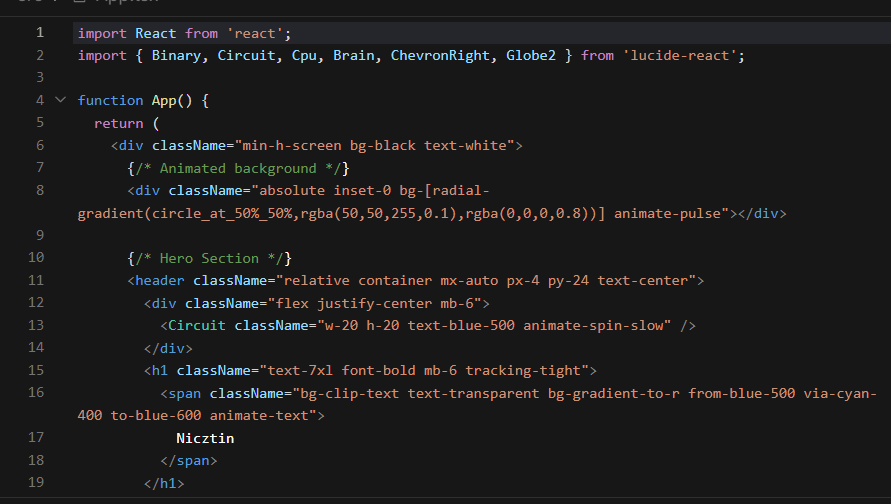Viewport: 891px width, 504px height.
Task: Click tracking-tight in the h1 className
Action: coord(523,370)
